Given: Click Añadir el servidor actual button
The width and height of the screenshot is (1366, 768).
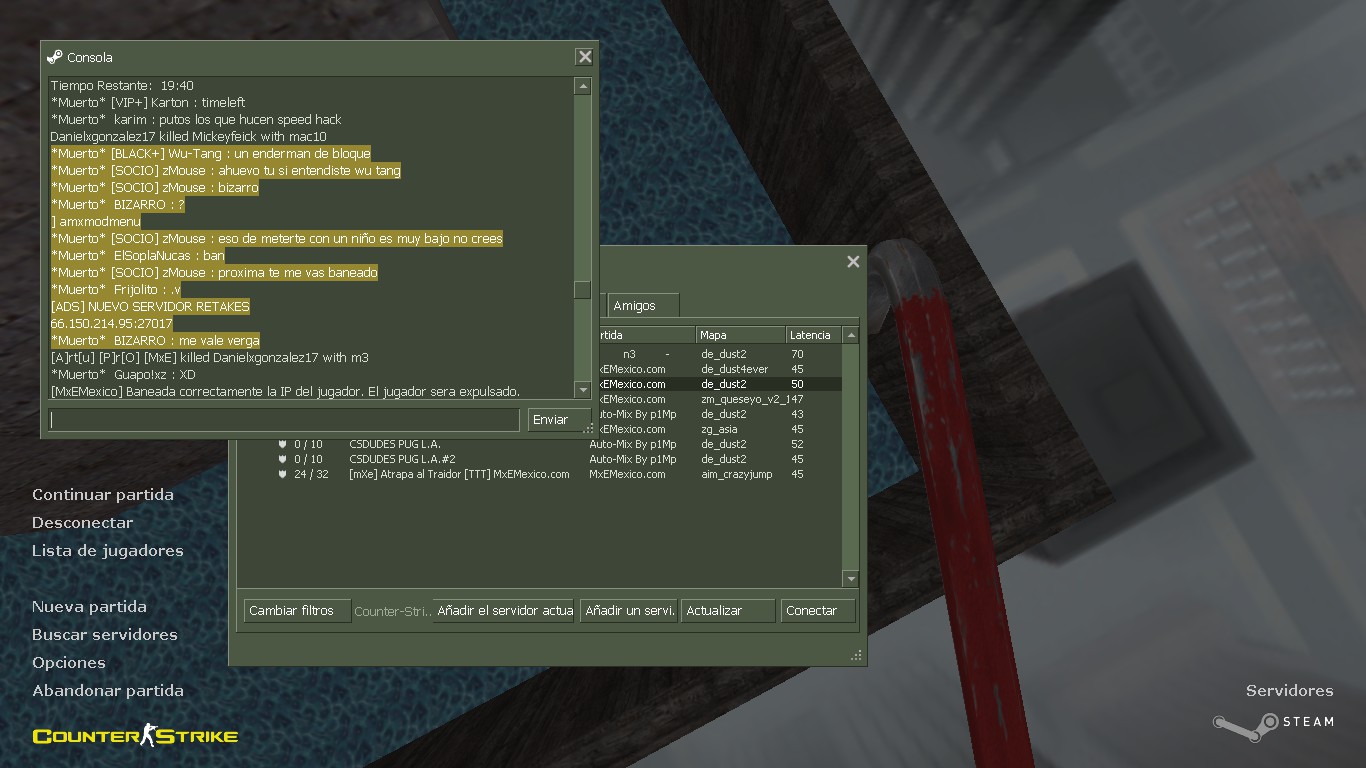Looking at the screenshot, I should click(505, 610).
